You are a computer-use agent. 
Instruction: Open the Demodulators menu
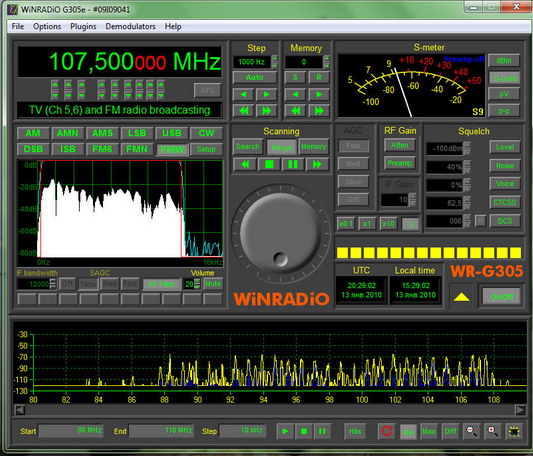click(x=131, y=27)
